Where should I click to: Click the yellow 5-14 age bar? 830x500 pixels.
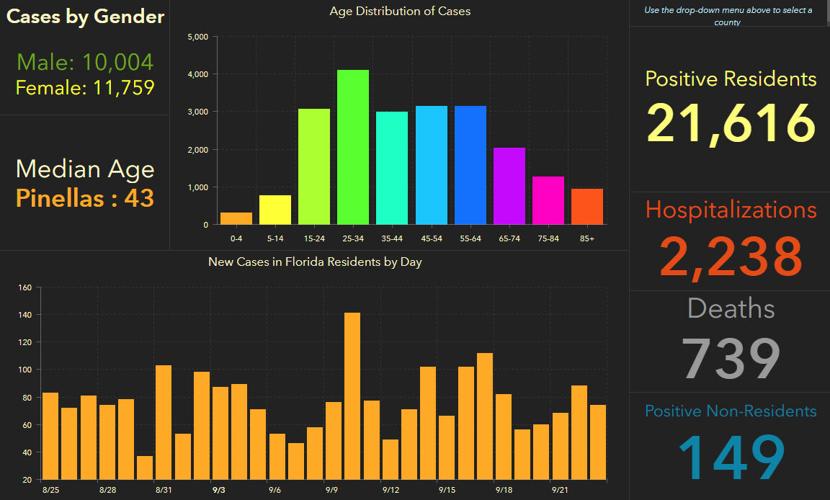coord(275,209)
